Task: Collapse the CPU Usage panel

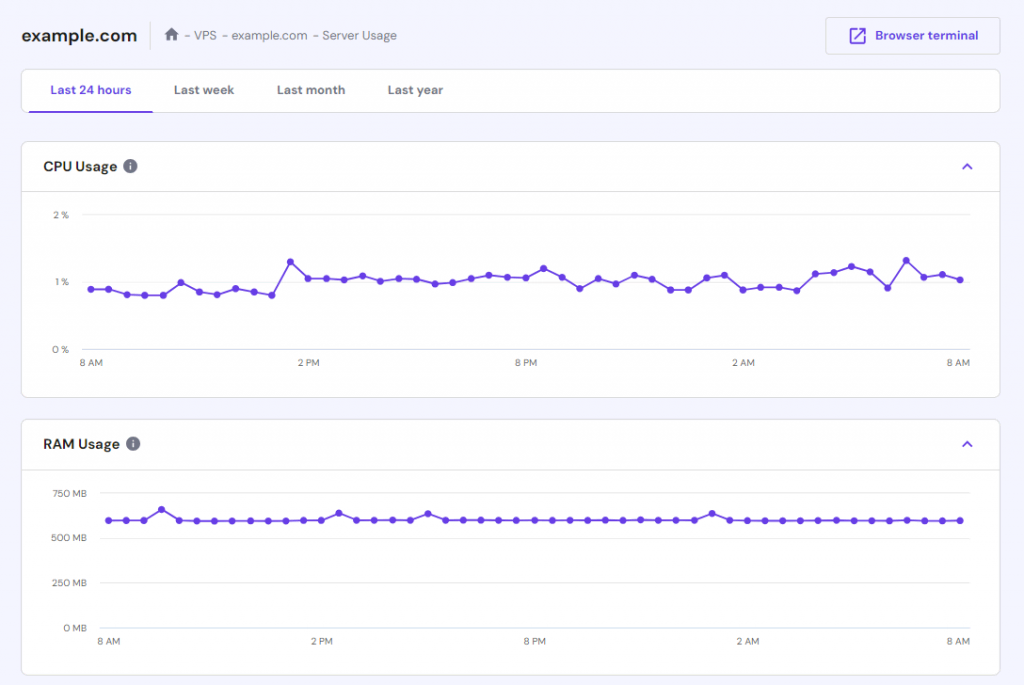Action: (967, 167)
